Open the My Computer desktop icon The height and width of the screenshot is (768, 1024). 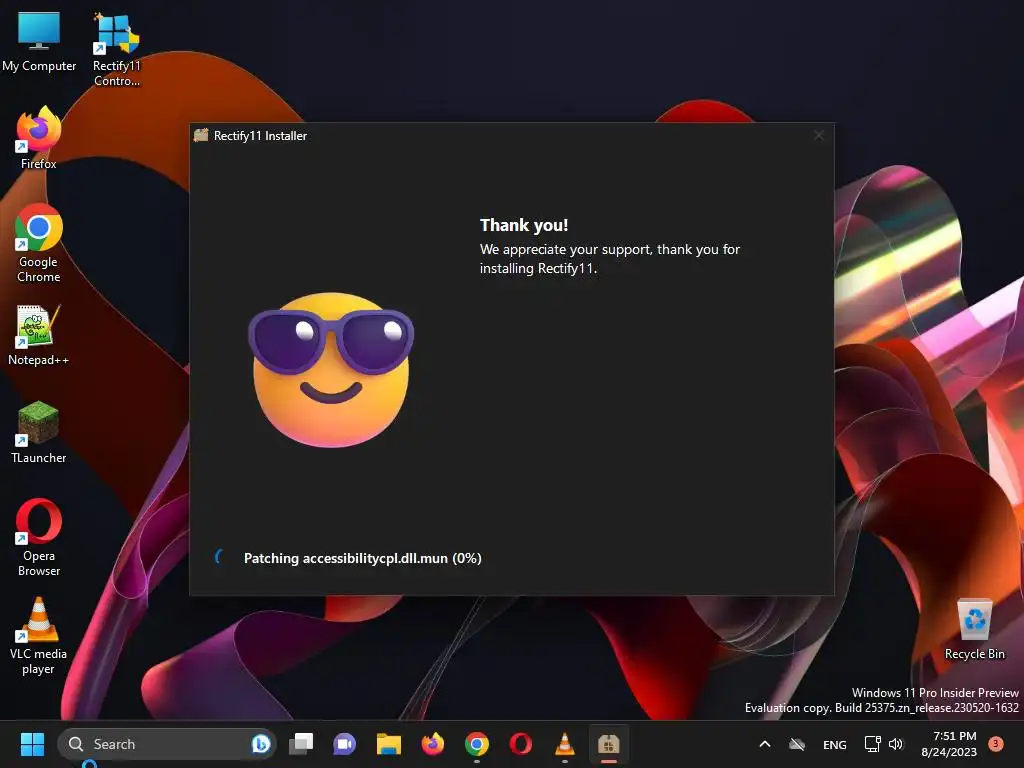coord(39,40)
